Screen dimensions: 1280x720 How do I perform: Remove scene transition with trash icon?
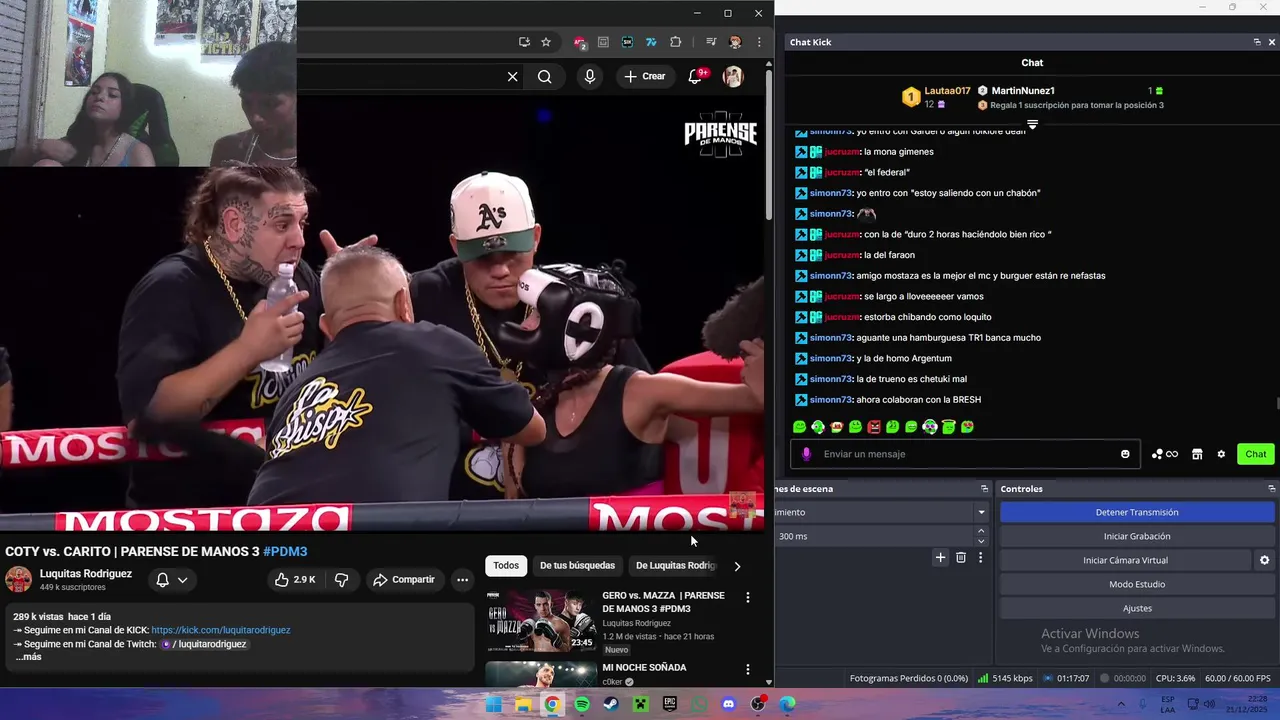(961, 558)
